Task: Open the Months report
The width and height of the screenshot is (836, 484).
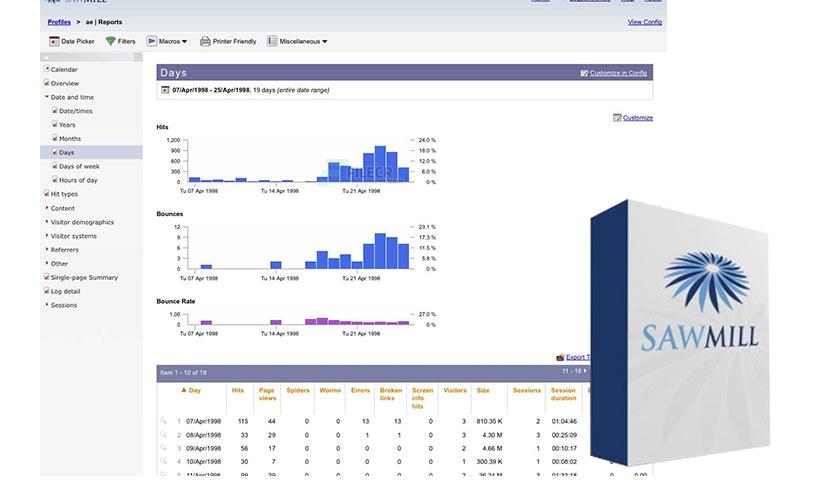Action: (70, 139)
